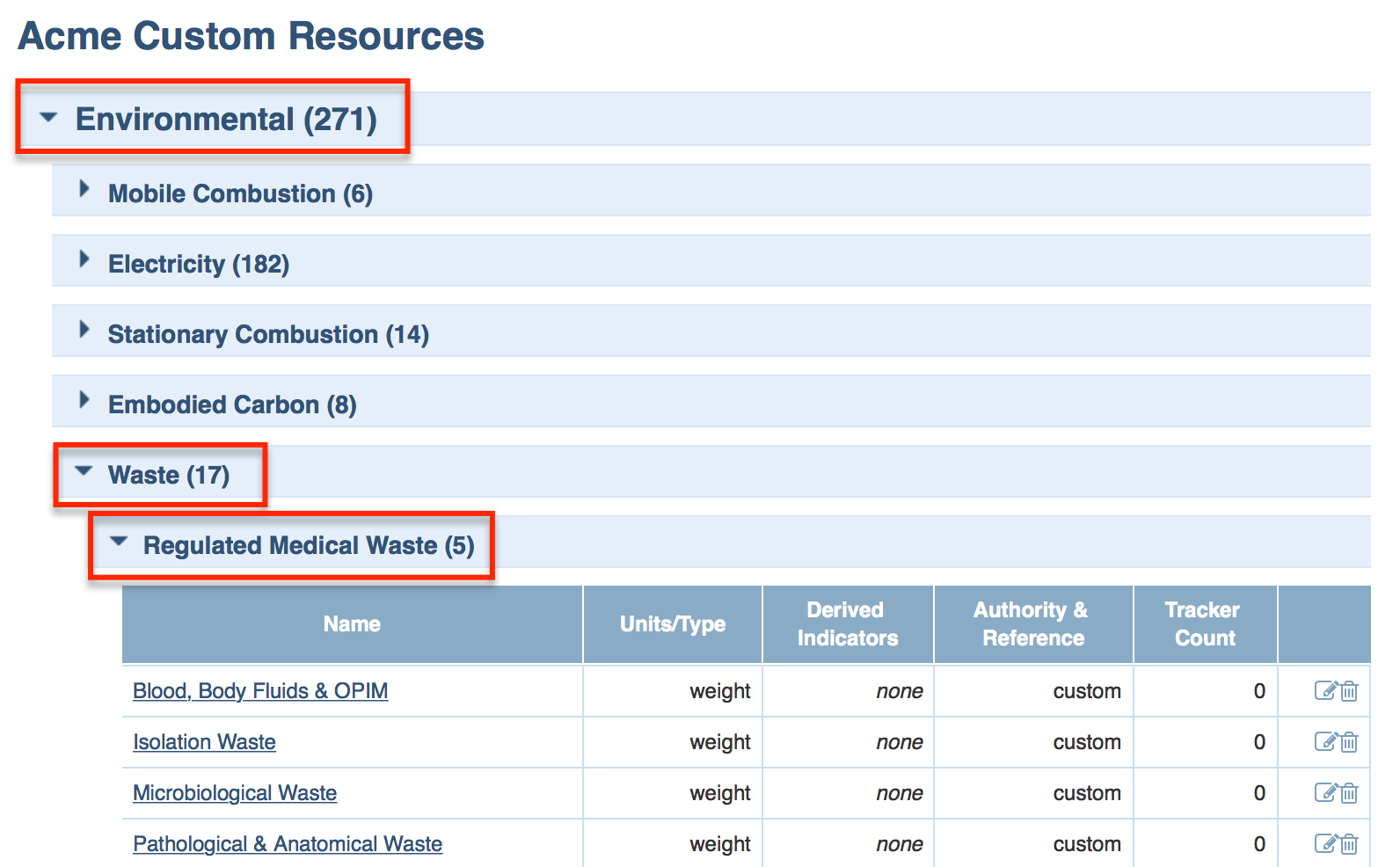
Task: Click the Stationary Combustion (14) heading text
Action: pos(268,334)
